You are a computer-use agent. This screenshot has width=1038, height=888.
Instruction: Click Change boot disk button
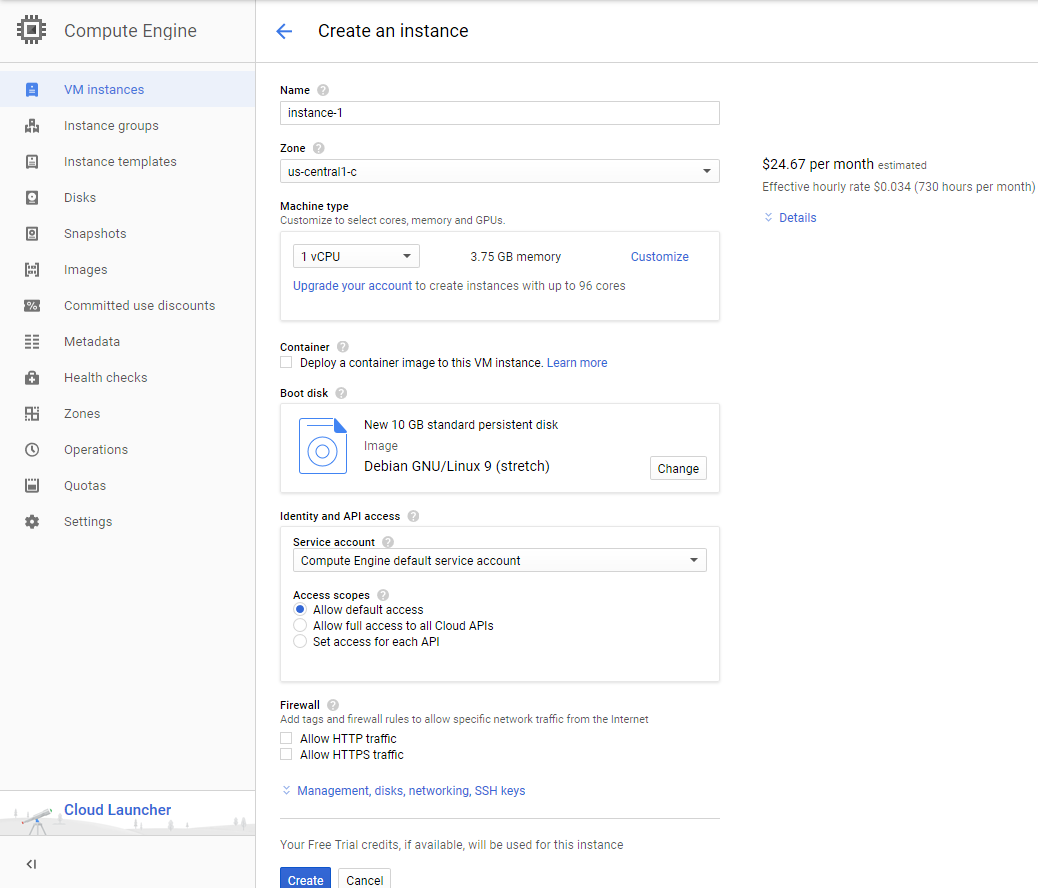tap(678, 468)
